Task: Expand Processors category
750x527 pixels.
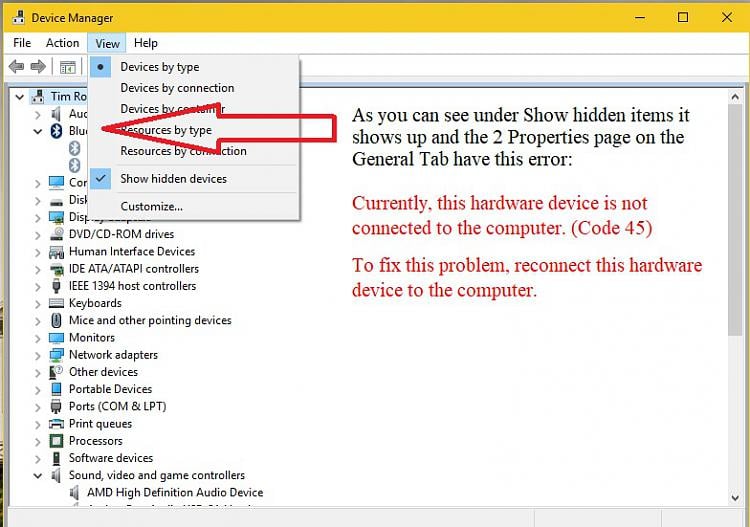Action: coord(38,441)
